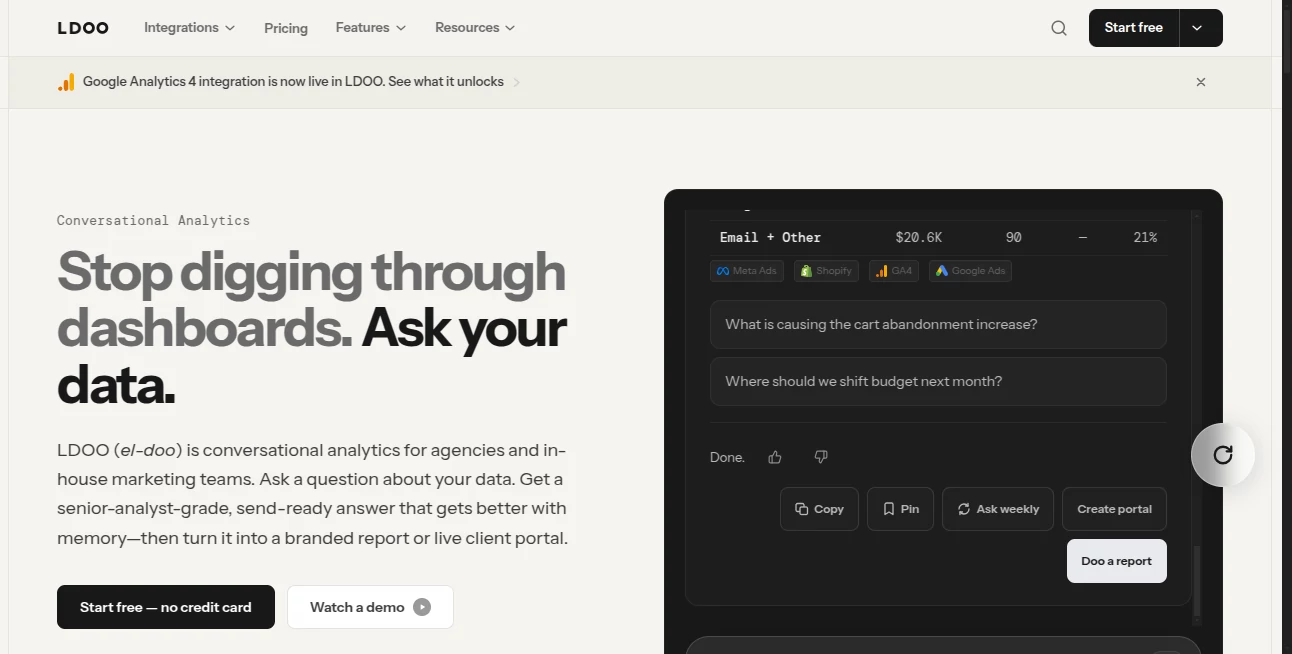Viewport: 1292px width, 654px height.
Task: Select the shift budget next month question
Action: [938, 382]
